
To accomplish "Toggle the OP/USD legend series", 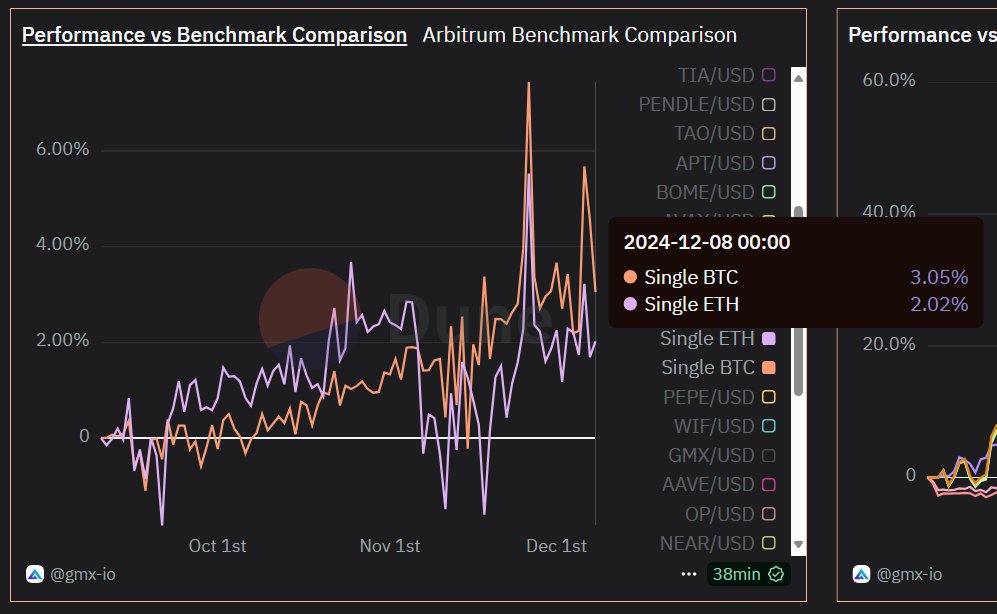I will pyautogui.click(x=730, y=514).
